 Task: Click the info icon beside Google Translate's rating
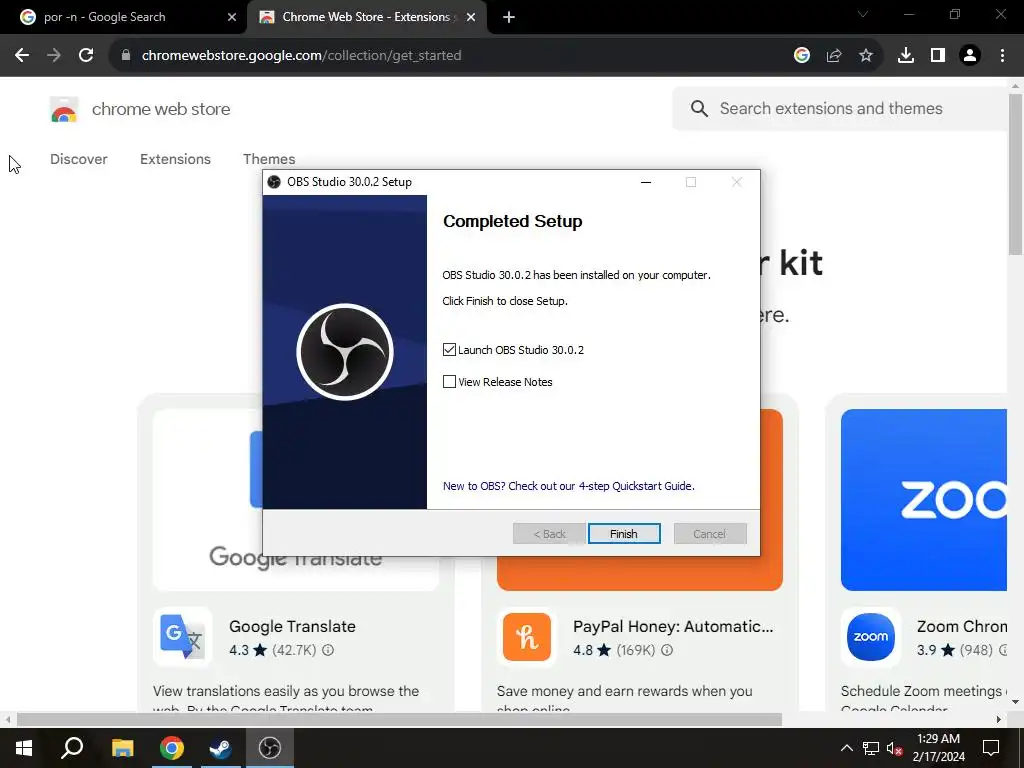pyautogui.click(x=328, y=650)
